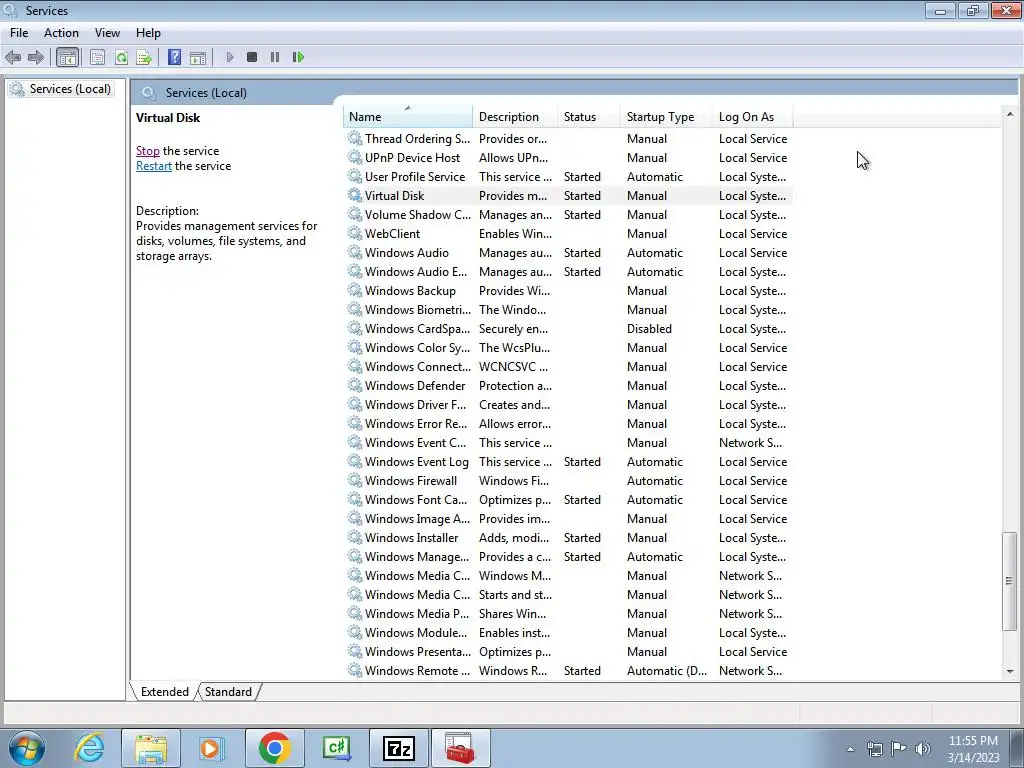Open Windows Explorer from taskbar
This screenshot has width=1024, height=768.
tap(151, 748)
